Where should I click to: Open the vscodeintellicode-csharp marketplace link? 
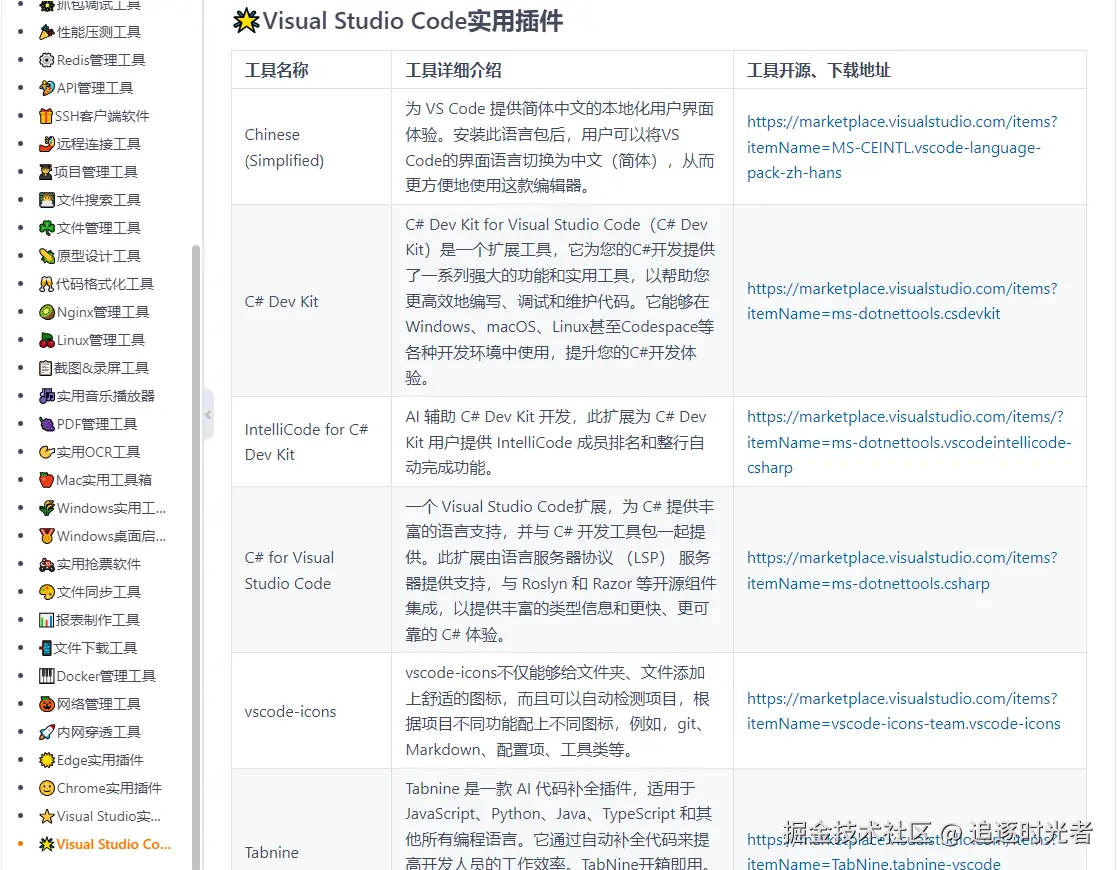908,442
